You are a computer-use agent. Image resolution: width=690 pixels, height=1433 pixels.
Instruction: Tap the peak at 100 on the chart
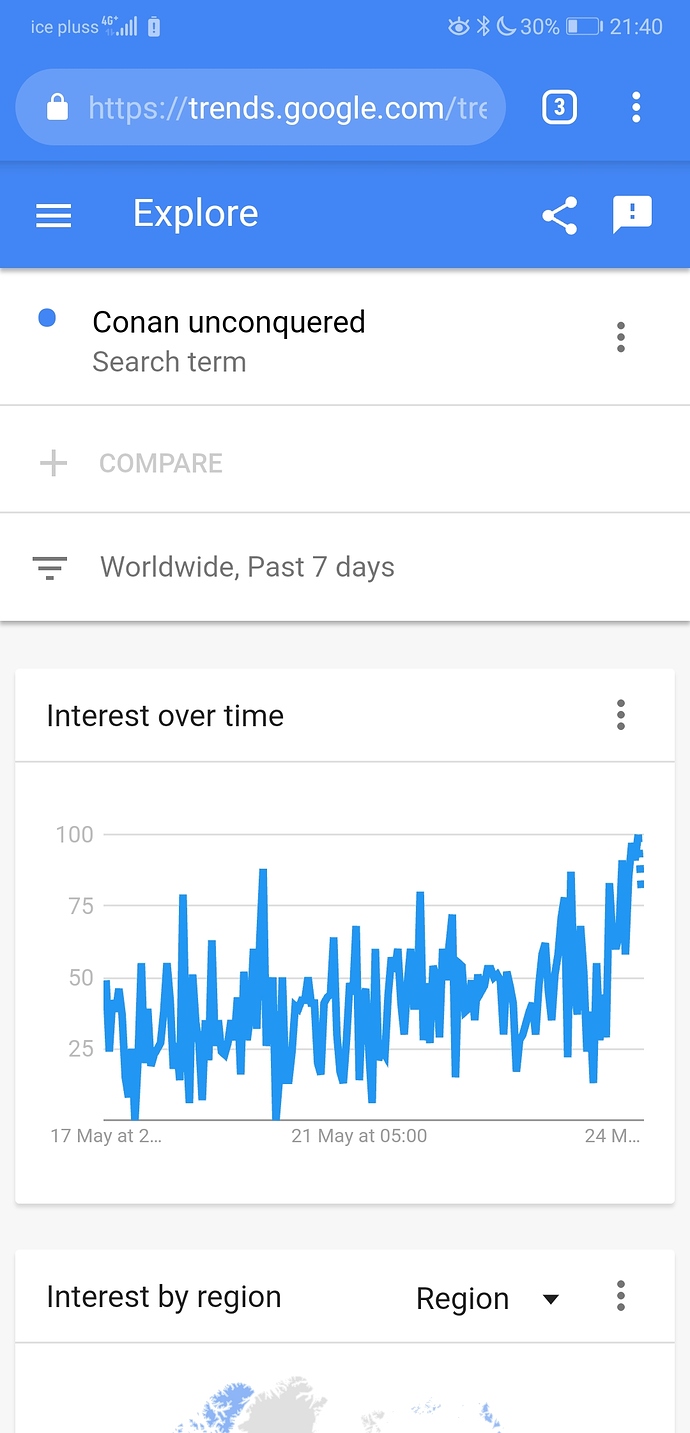(638, 836)
